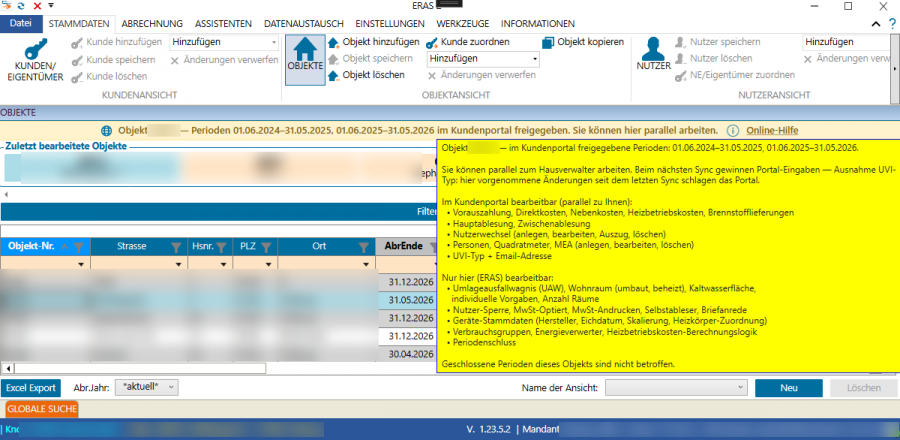The width and height of the screenshot is (900, 440).
Task: Open the Hsnr. filter row dropdown
Action: [224, 264]
